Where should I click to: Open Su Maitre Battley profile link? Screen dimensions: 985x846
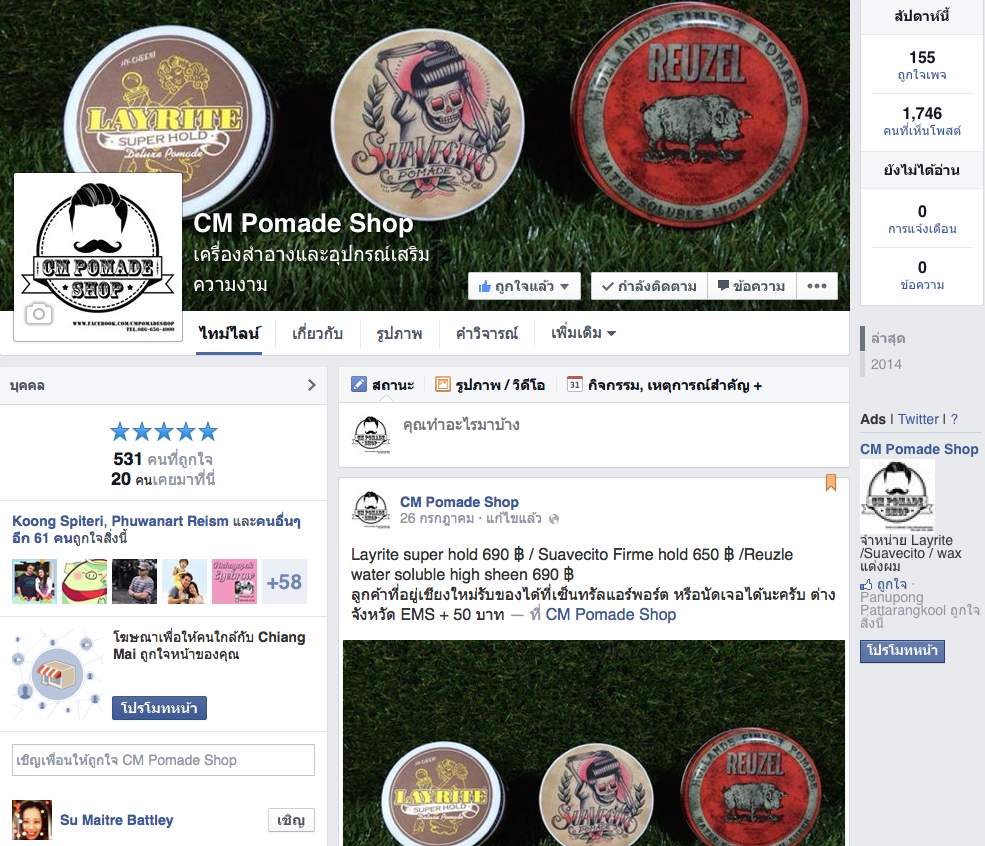(116, 820)
